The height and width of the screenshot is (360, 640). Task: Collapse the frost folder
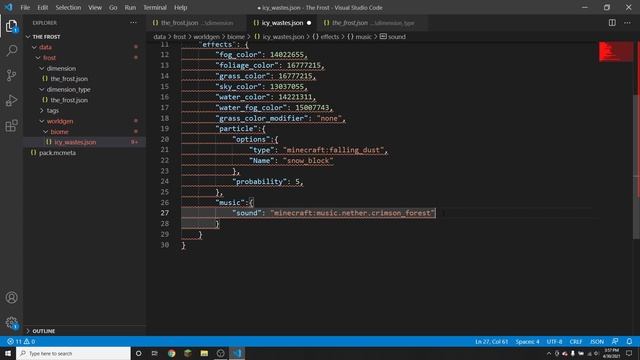[49, 58]
